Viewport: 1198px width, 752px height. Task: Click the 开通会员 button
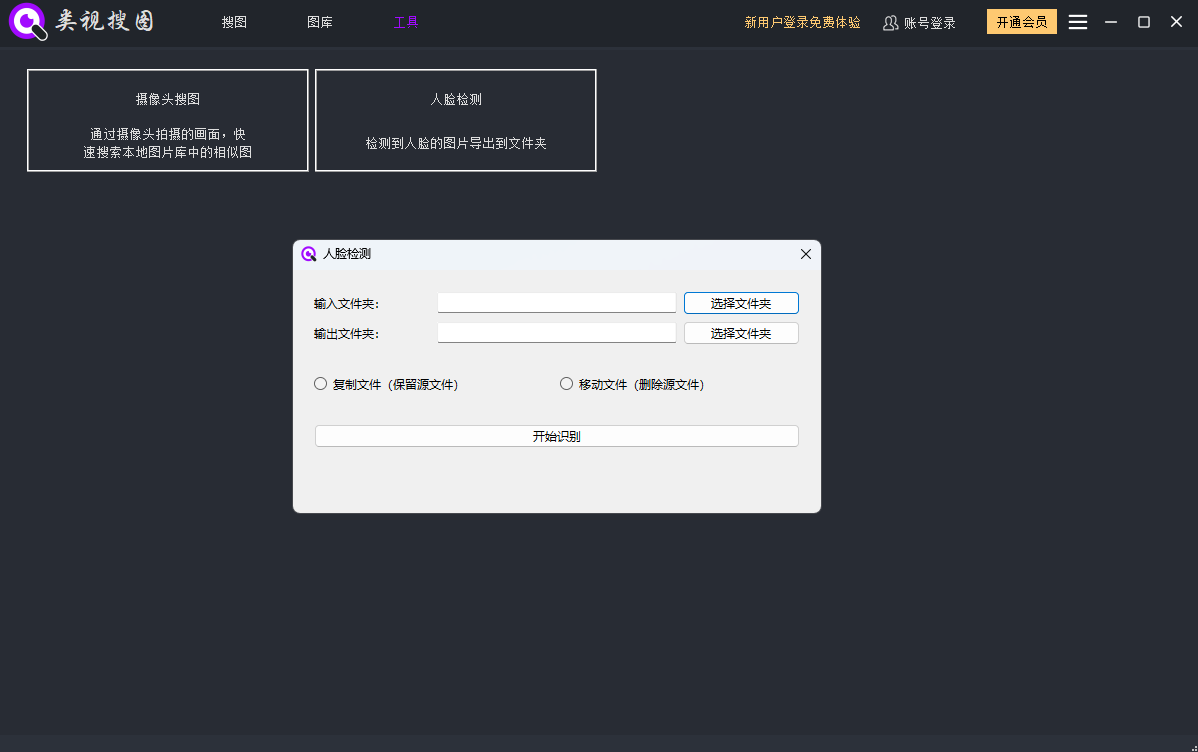tap(1021, 22)
